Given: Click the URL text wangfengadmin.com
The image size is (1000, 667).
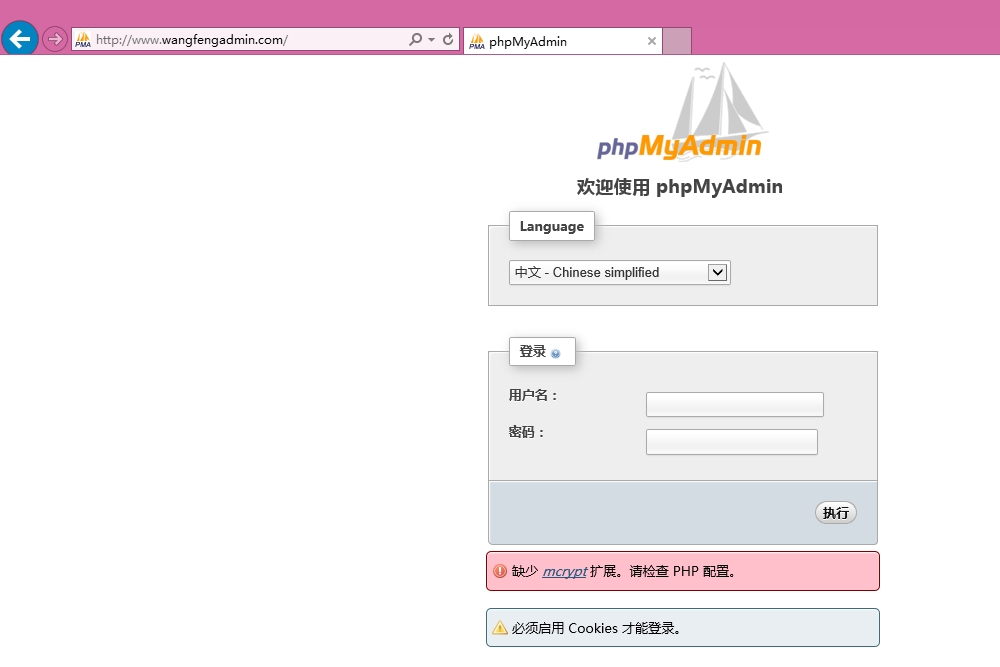Looking at the screenshot, I should (x=222, y=40).
